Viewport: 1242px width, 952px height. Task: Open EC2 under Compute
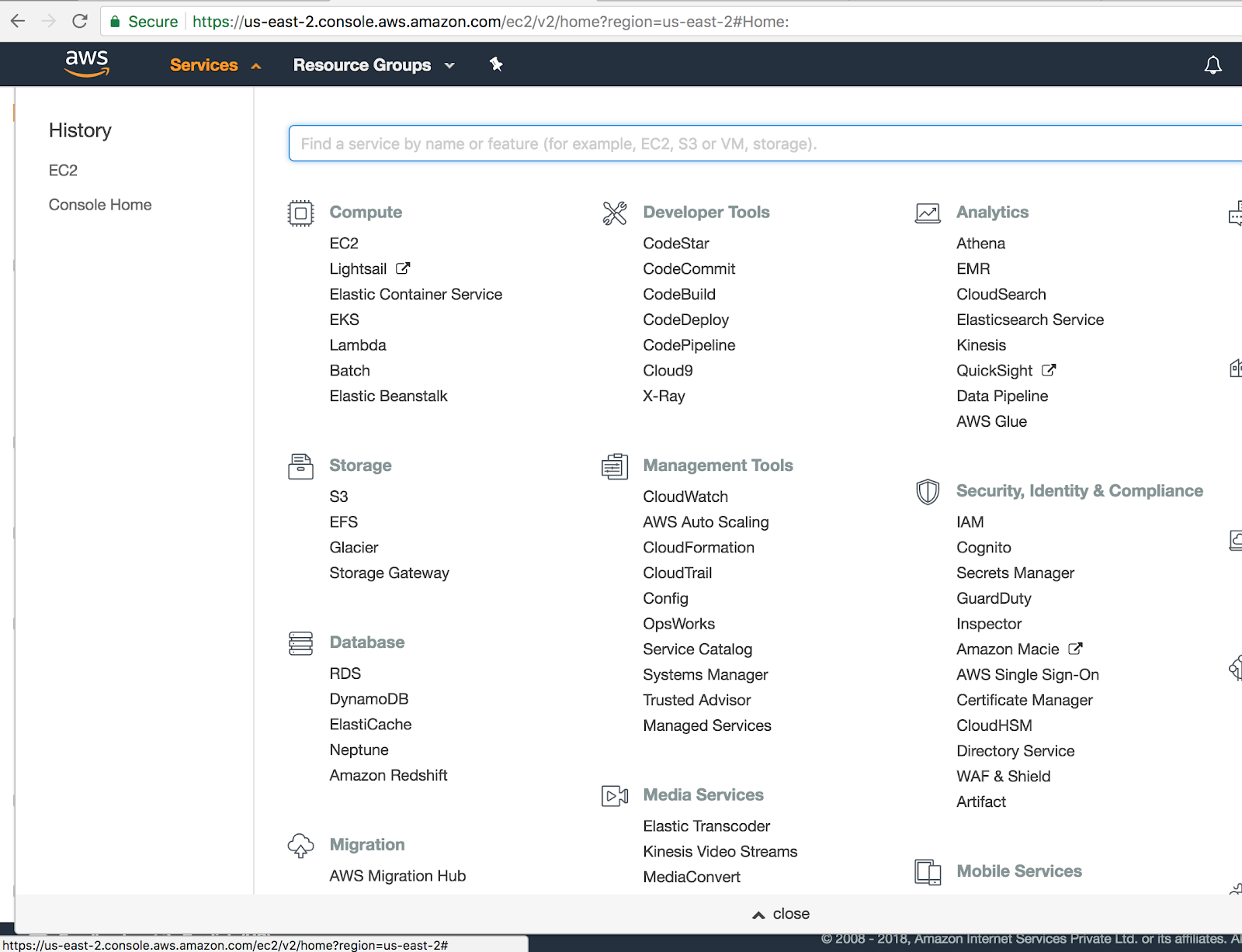(344, 244)
